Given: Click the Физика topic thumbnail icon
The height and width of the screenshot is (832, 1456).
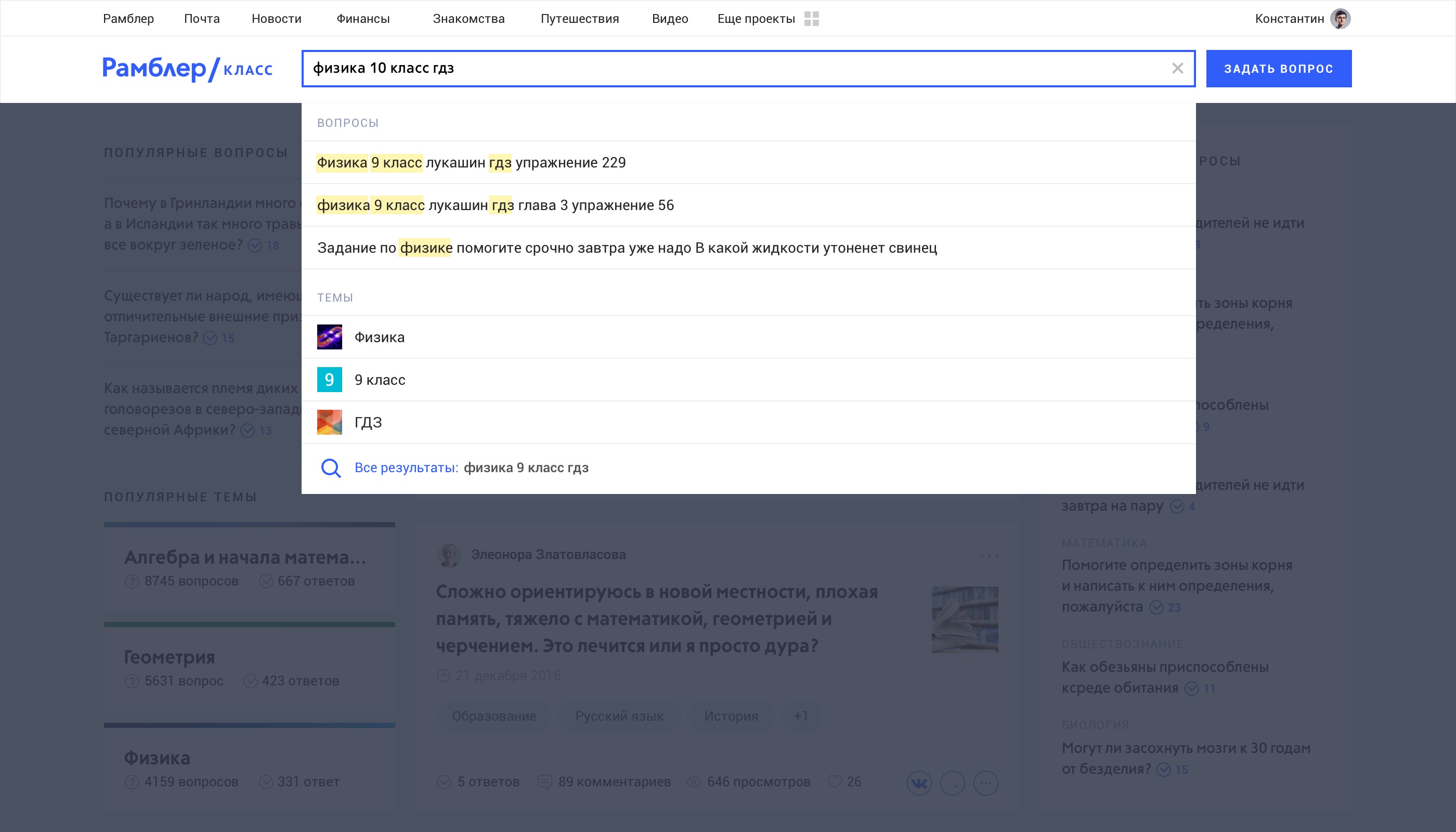Looking at the screenshot, I should pos(330,337).
